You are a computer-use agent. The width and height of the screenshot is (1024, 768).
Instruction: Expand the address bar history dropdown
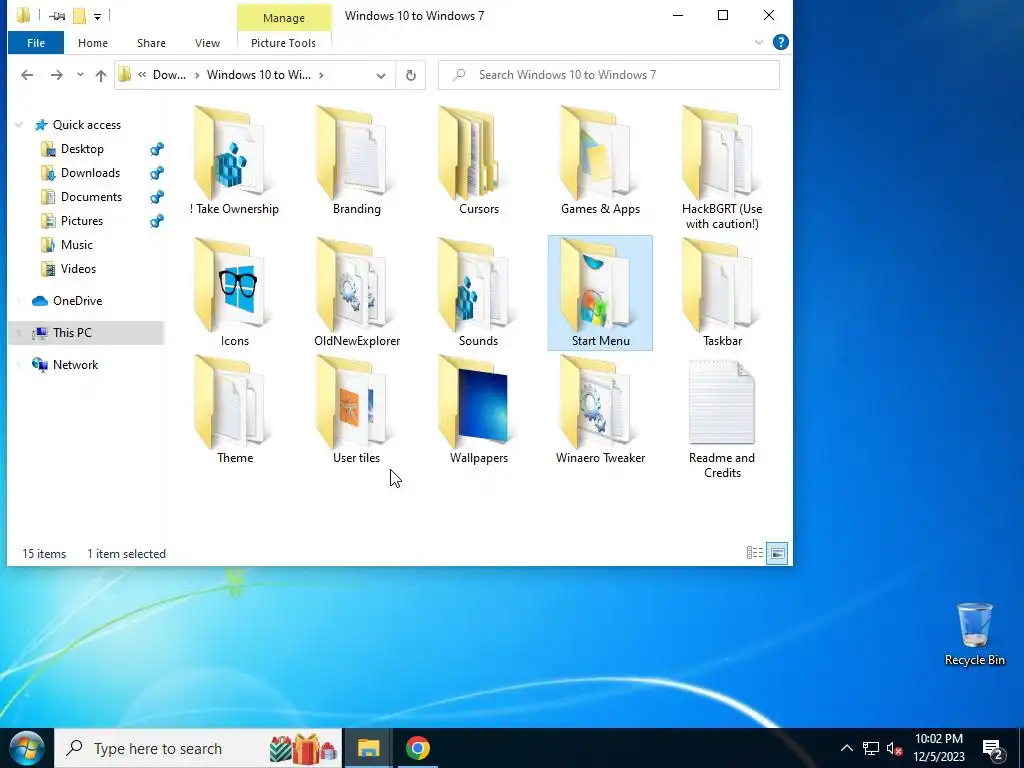pos(381,75)
